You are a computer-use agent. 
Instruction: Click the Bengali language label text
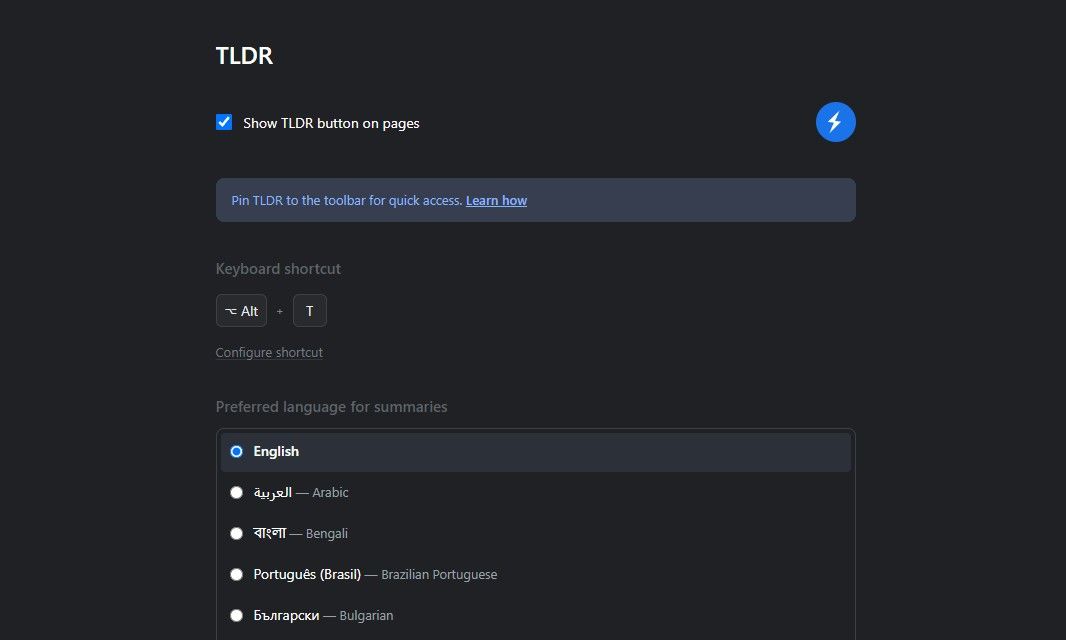300,534
